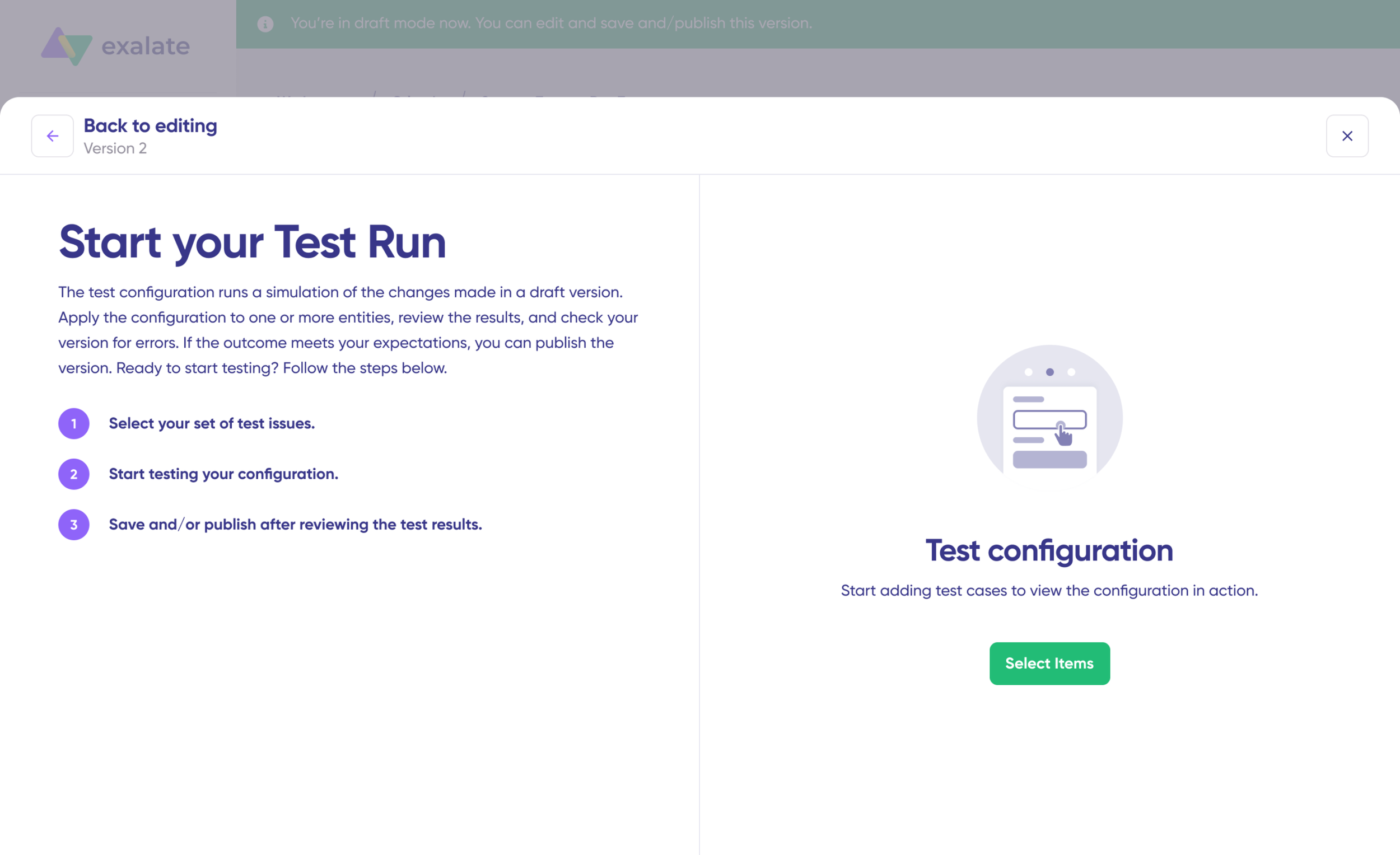Click the back arrow to return to editing
Viewport: 1400px width, 855px height.
(x=52, y=136)
